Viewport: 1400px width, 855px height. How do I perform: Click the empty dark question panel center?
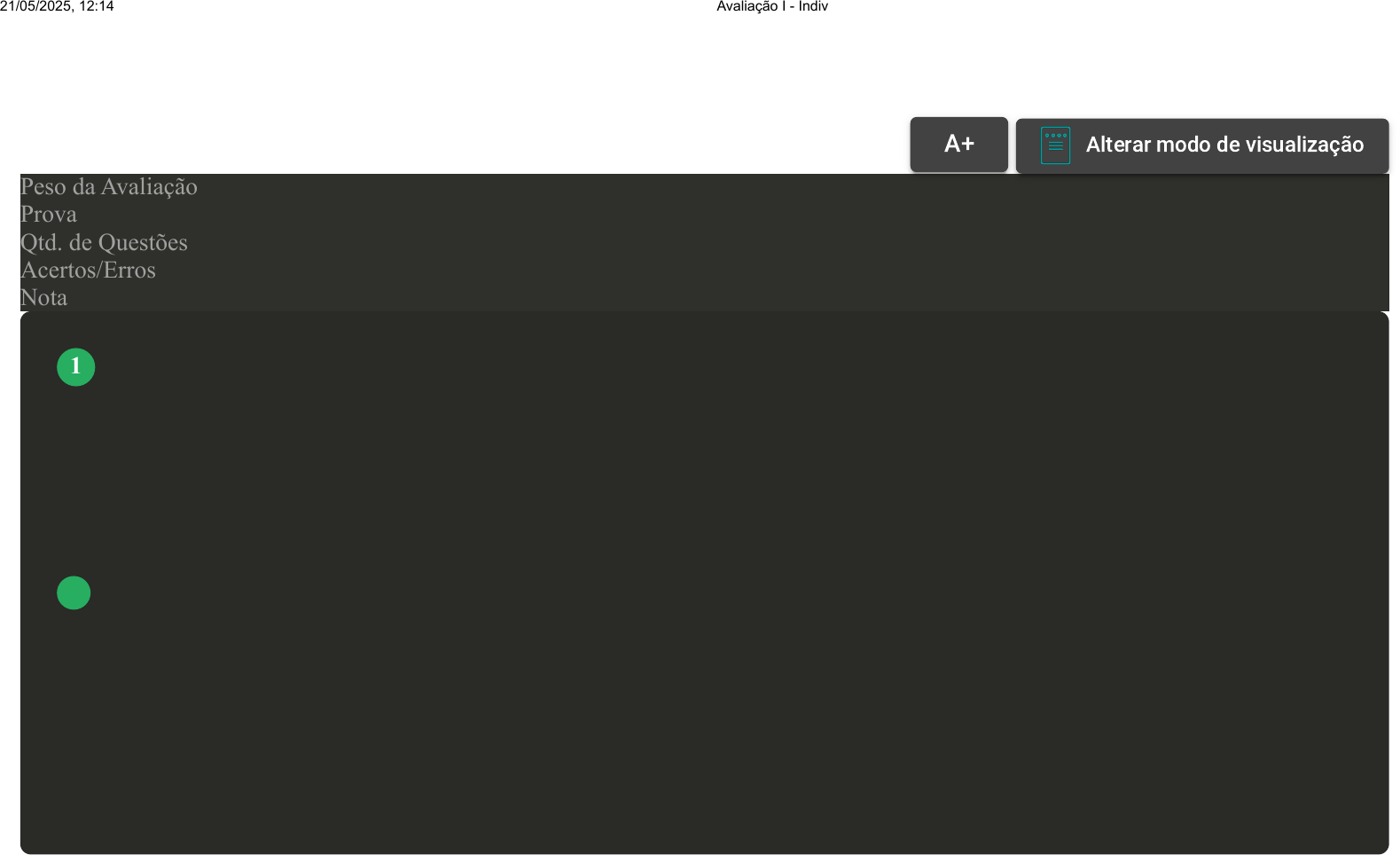[x=704, y=583]
